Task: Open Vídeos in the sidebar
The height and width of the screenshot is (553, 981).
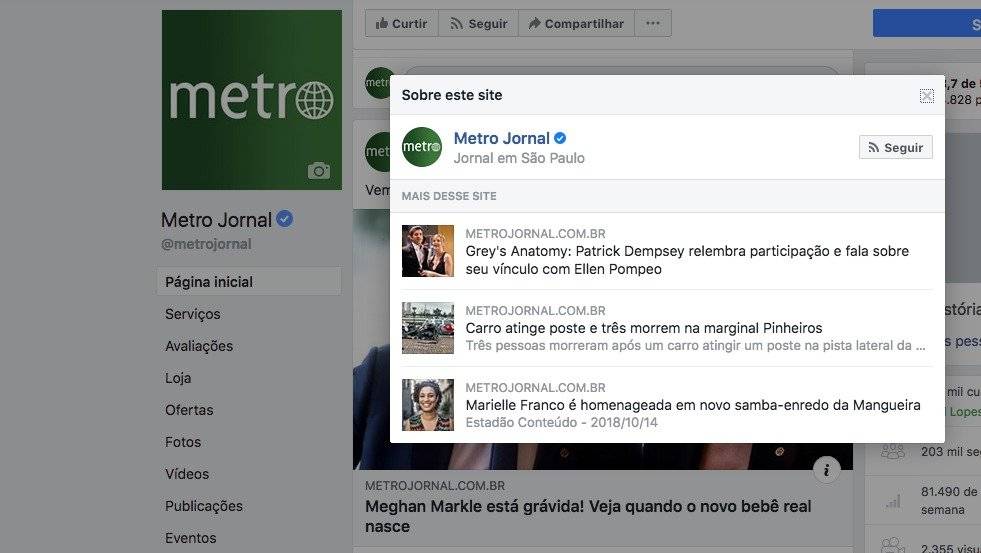Action: pos(187,474)
